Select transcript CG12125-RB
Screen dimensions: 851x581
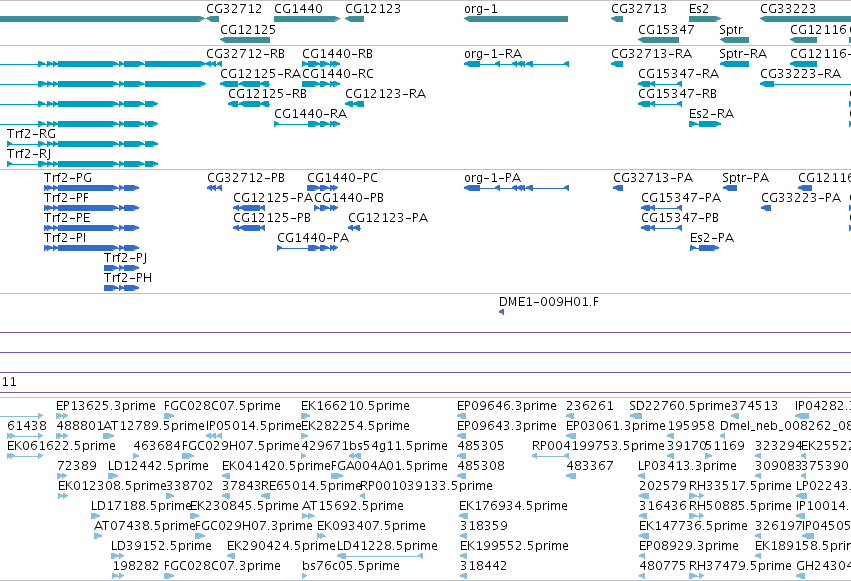[x=268, y=94]
